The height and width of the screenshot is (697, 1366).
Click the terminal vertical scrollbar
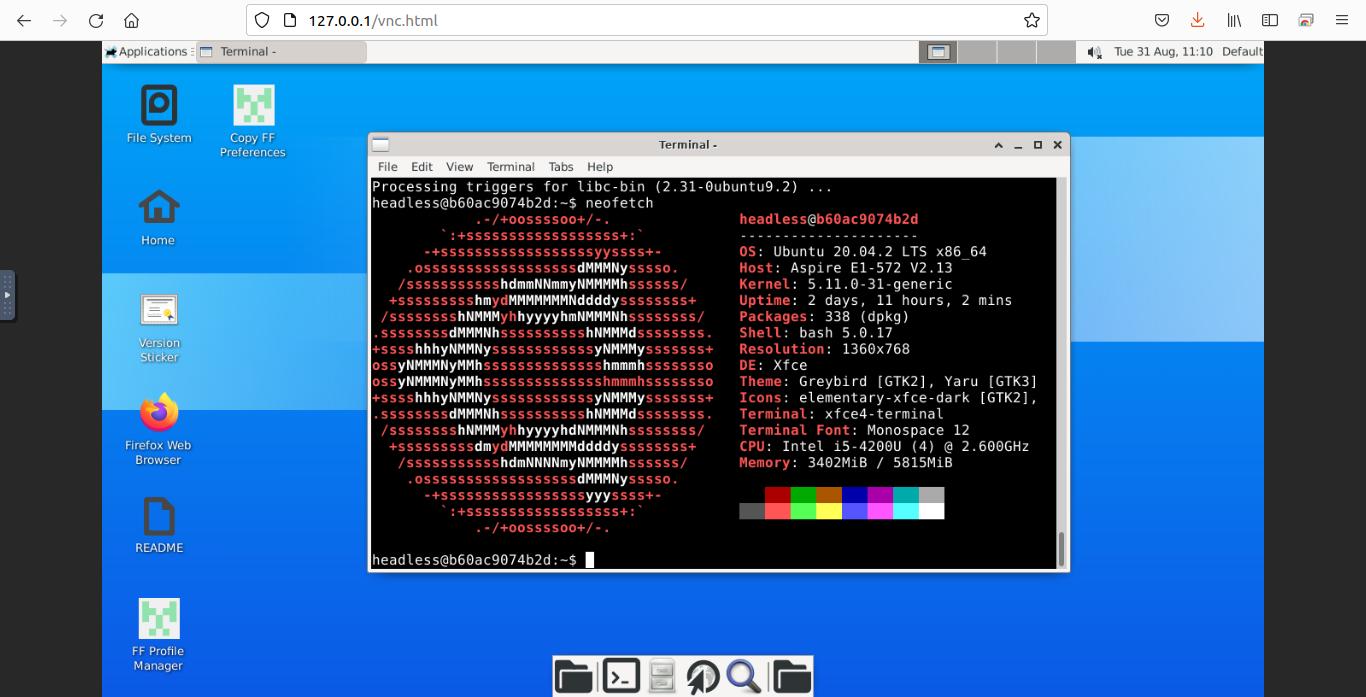(1062, 549)
